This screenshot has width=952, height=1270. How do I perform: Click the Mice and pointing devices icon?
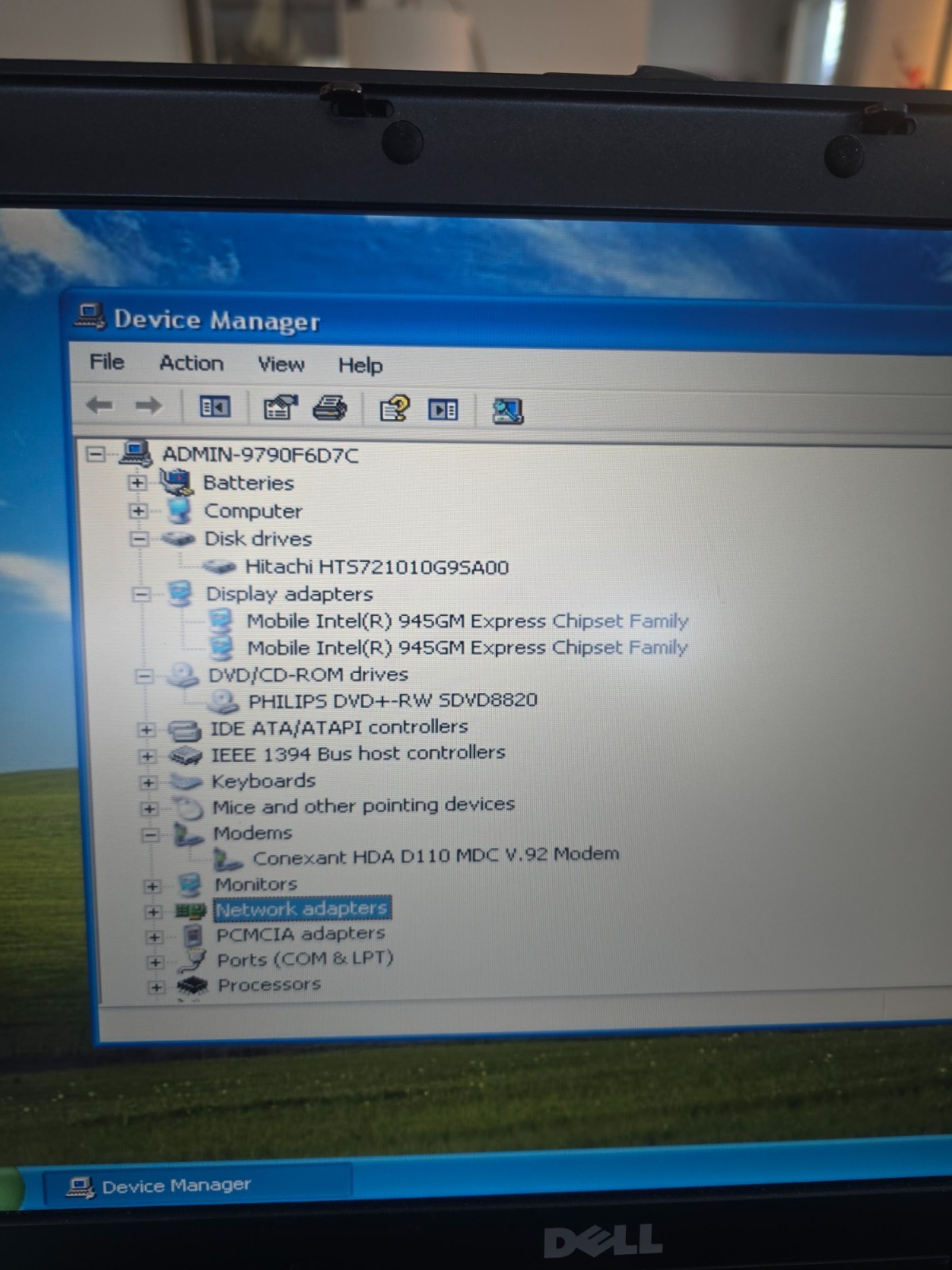189,808
